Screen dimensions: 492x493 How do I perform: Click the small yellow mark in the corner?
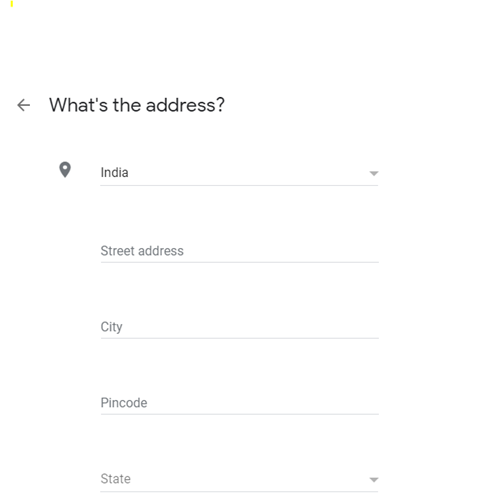12,4
